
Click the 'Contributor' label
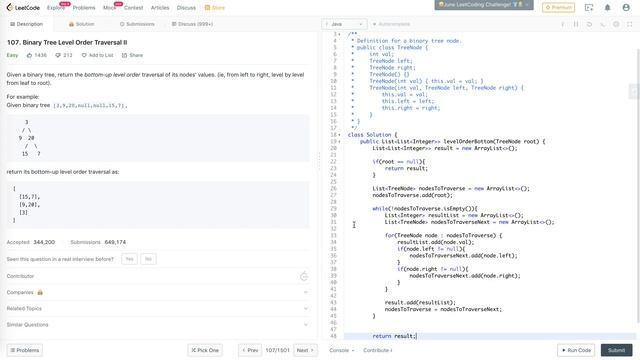click(20, 276)
